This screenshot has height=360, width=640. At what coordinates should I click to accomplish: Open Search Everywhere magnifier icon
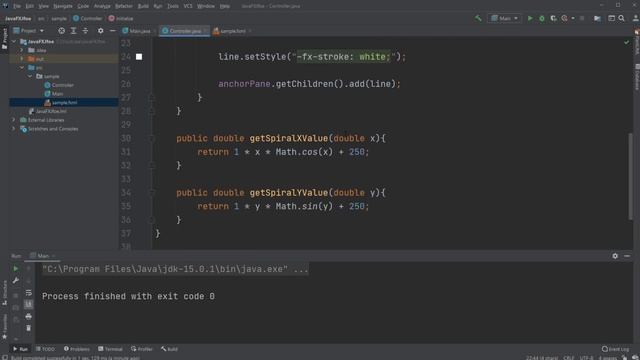621,18
